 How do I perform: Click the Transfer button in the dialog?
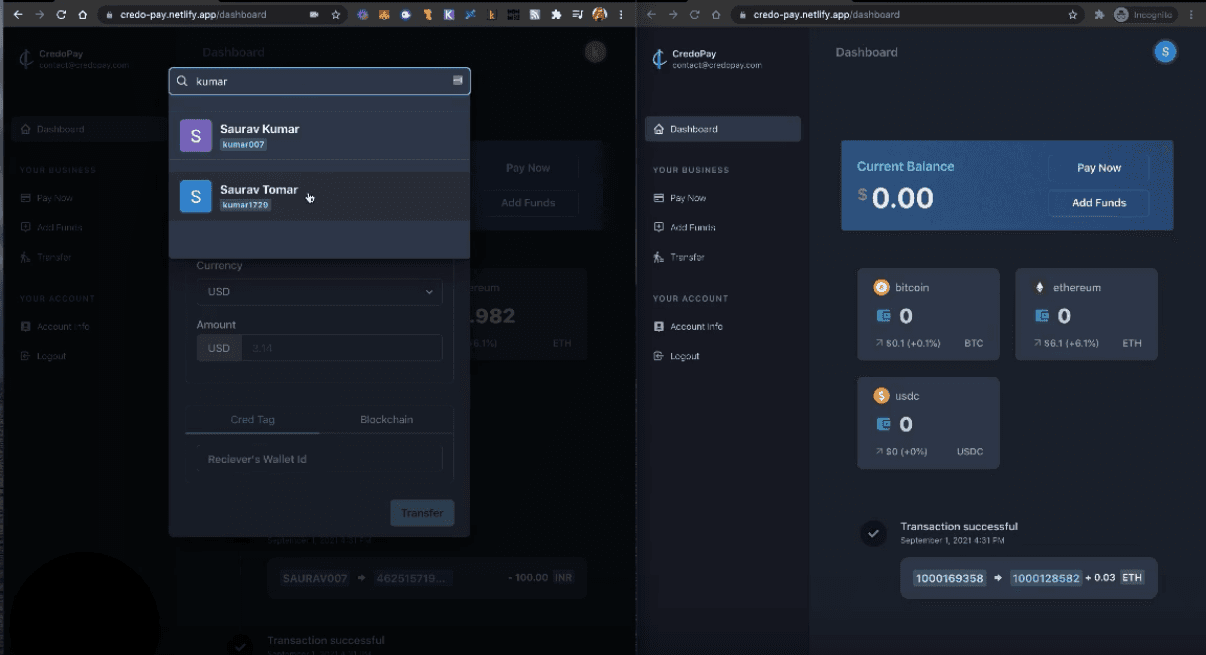click(x=422, y=513)
